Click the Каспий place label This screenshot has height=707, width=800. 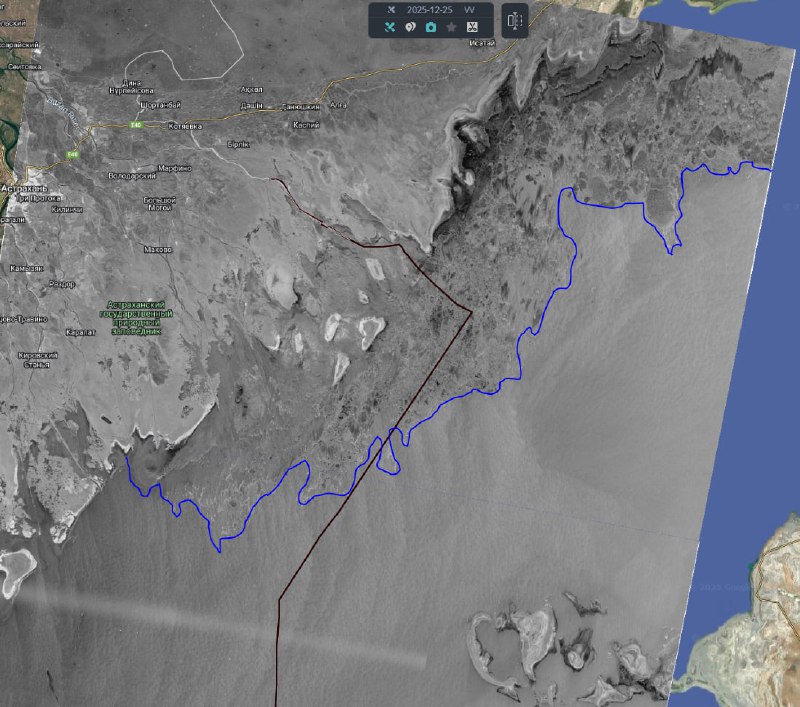pos(305,125)
